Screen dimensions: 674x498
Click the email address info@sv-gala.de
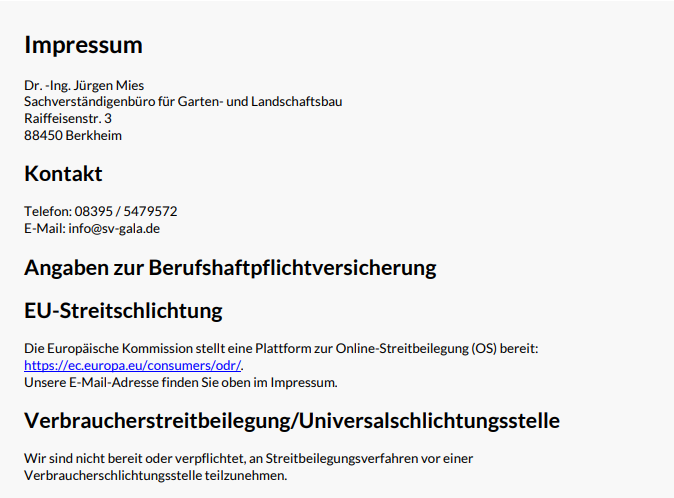pyautogui.click(x=114, y=228)
